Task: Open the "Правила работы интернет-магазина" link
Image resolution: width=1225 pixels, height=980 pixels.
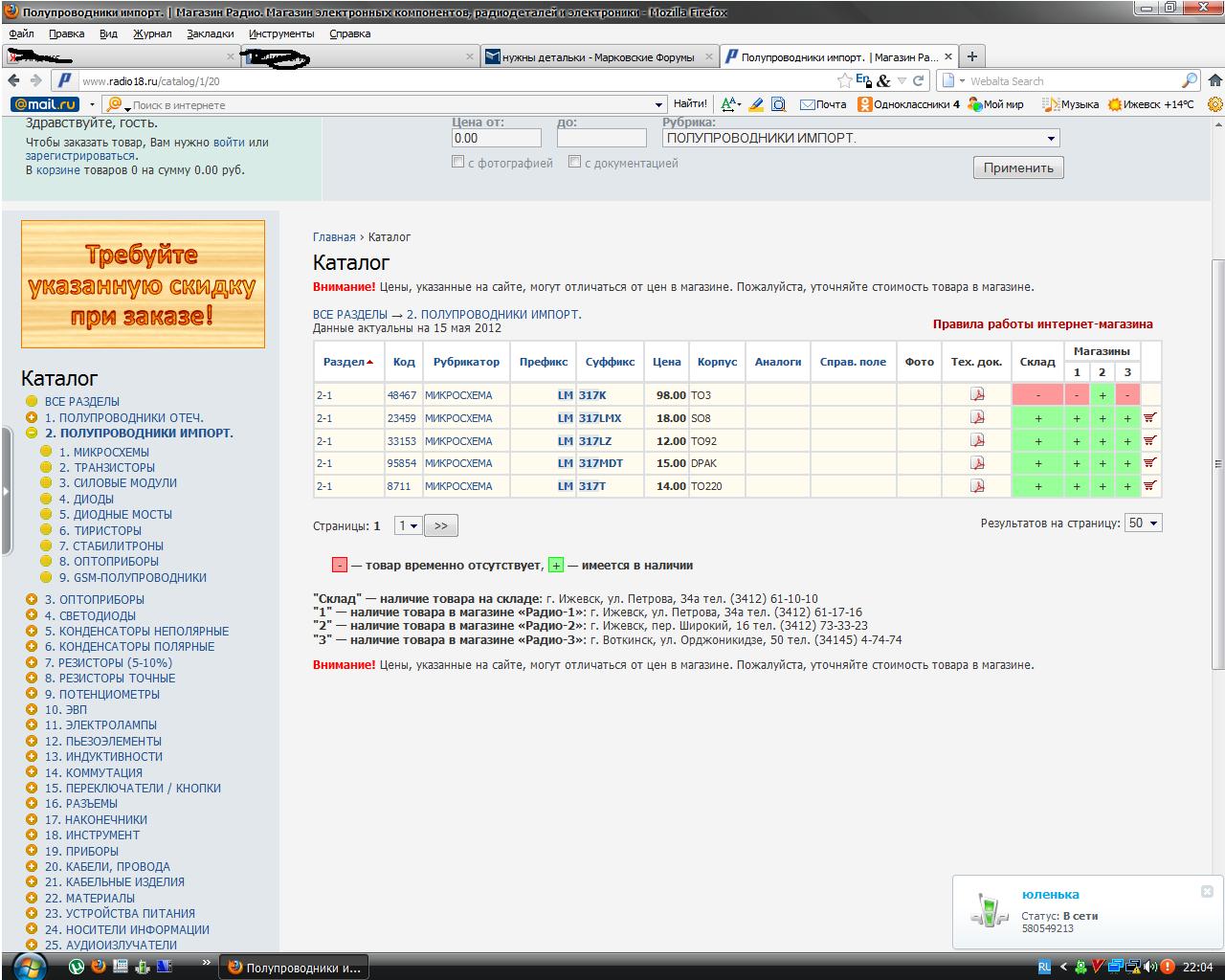Action: point(1042,324)
